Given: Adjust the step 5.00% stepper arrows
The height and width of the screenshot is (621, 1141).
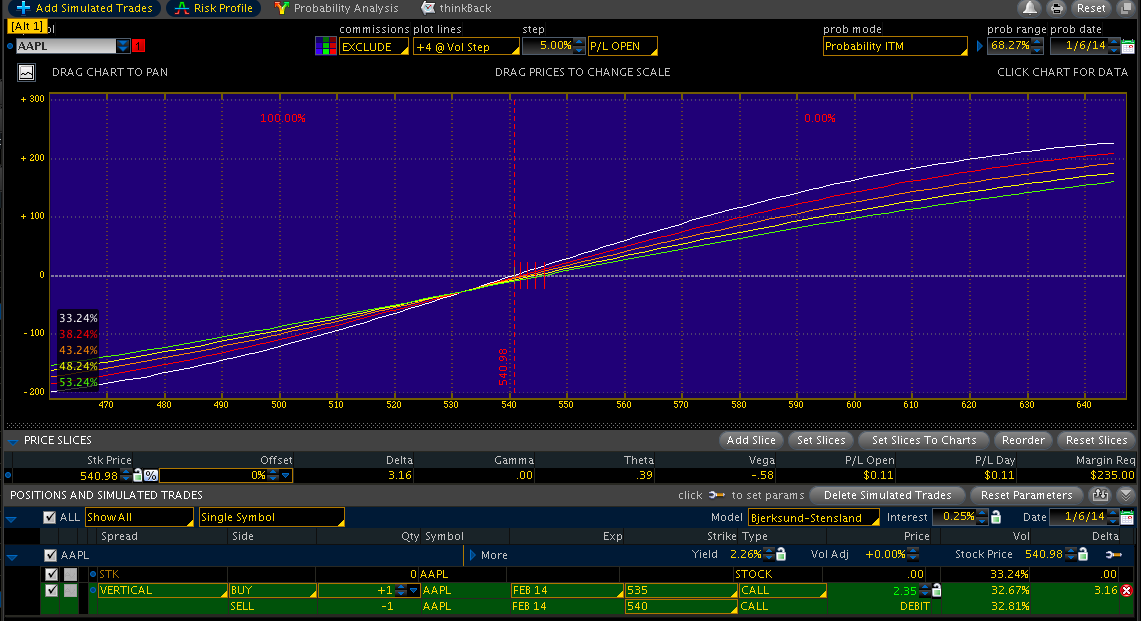Looking at the screenshot, I should click(579, 46).
